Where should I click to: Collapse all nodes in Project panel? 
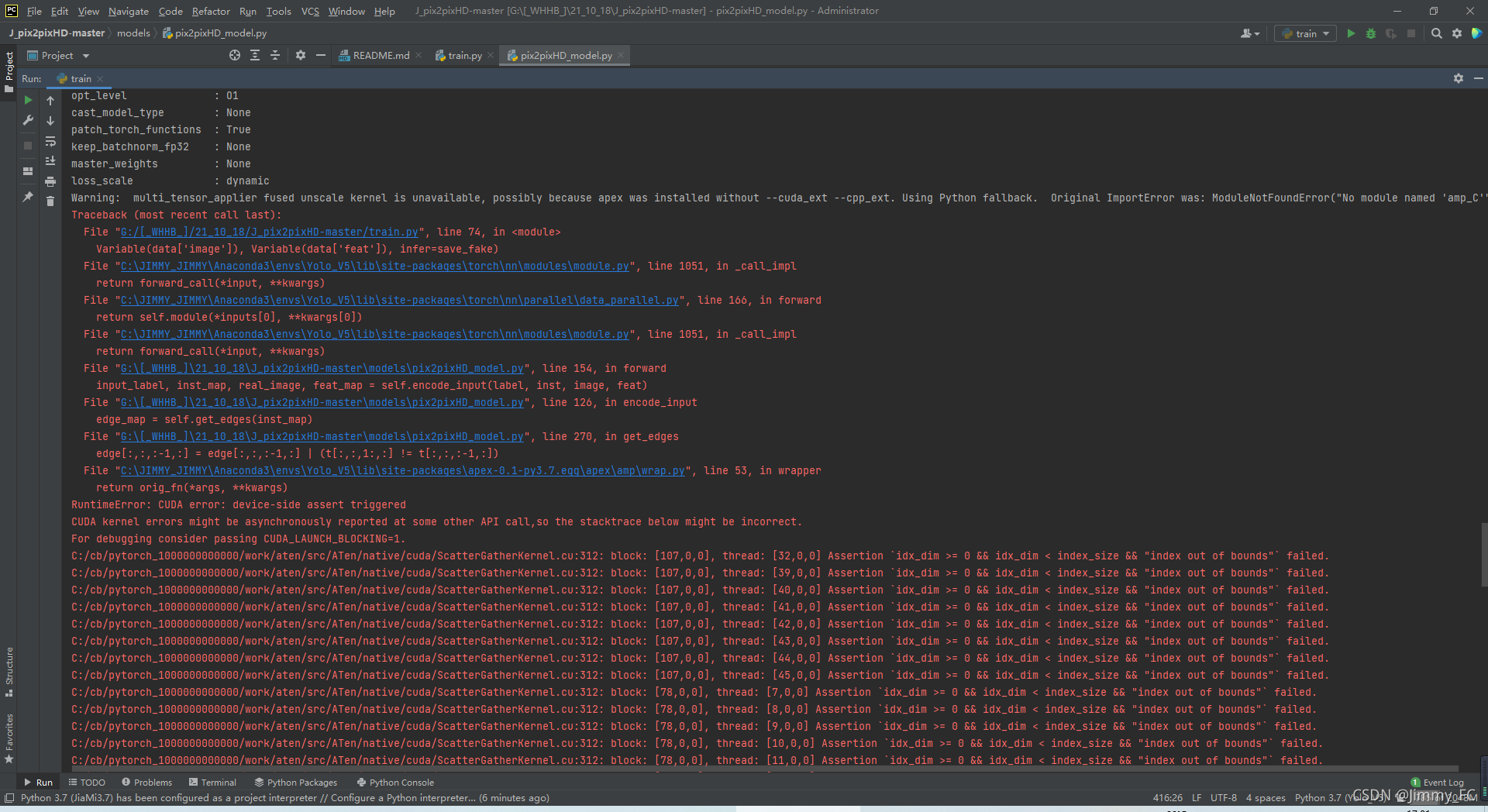point(274,55)
